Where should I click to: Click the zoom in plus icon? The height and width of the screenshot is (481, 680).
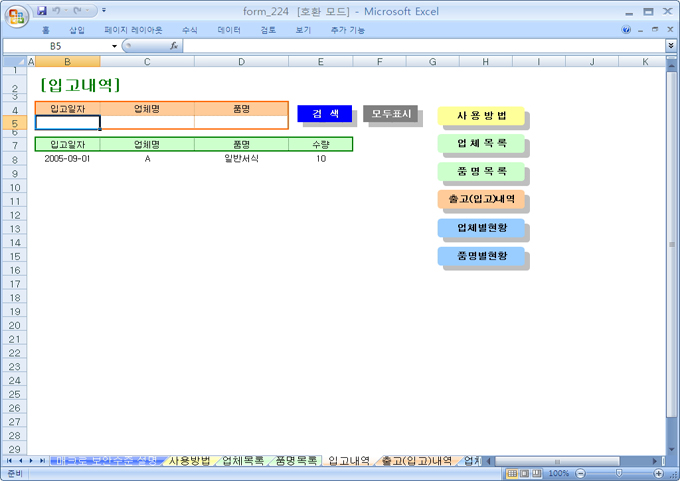(659, 473)
